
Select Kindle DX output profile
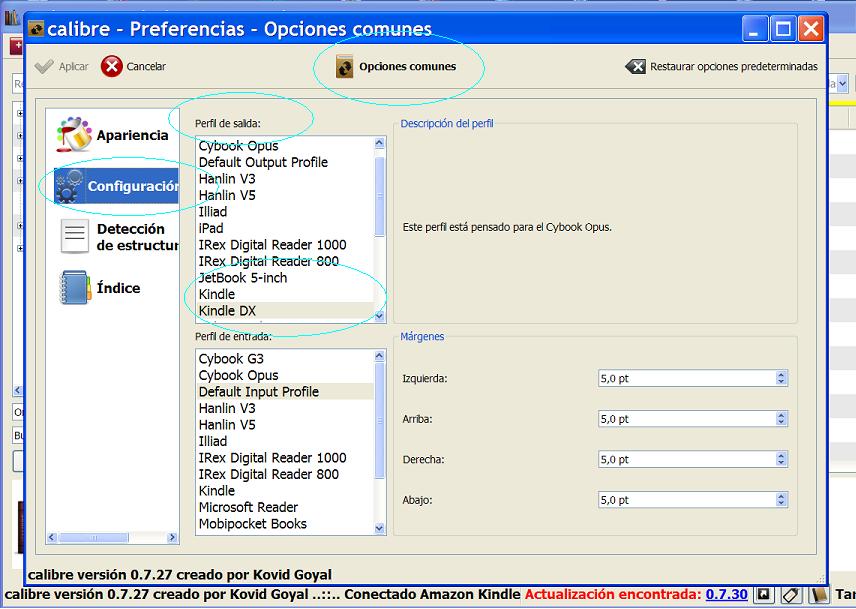[x=284, y=311]
